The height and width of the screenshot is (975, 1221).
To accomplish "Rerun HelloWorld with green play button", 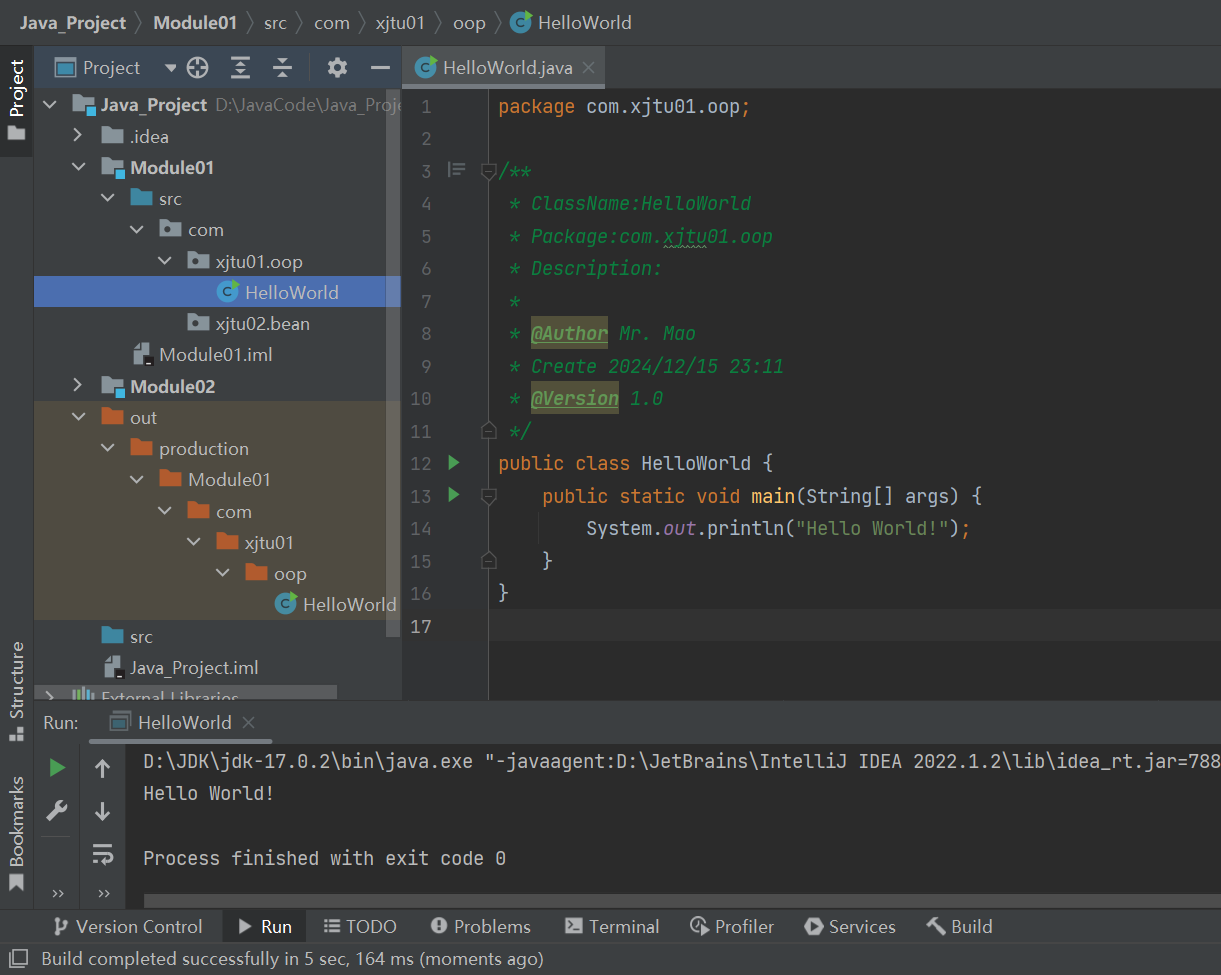I will [x=57, y=768].
